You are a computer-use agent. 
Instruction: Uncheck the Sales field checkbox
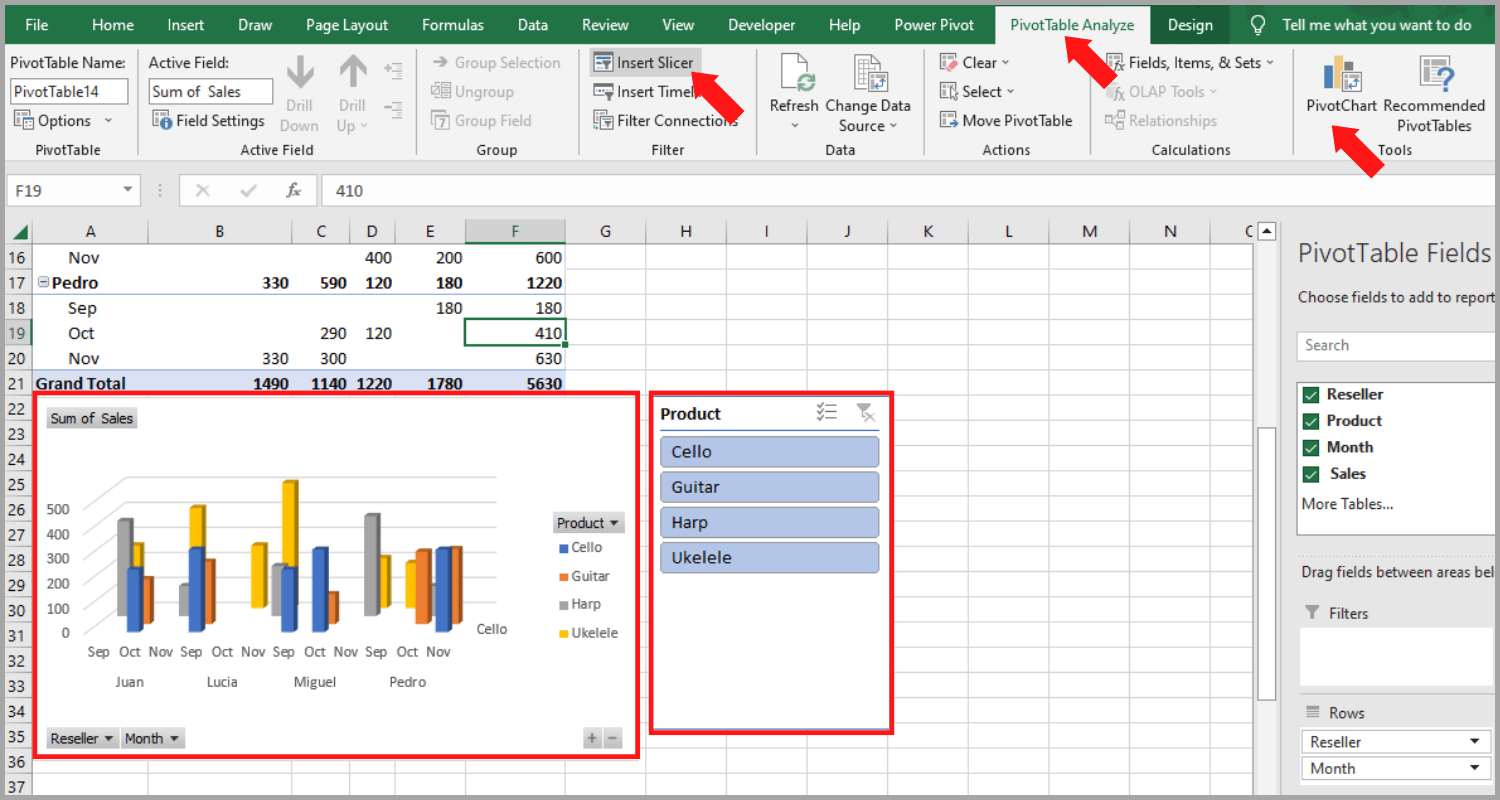[x=1311, y=473]
